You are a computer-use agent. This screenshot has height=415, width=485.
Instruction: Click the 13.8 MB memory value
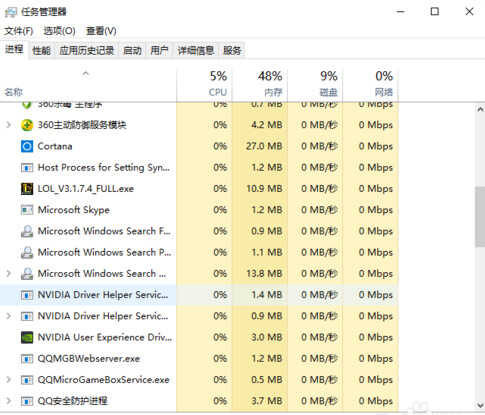264,274
